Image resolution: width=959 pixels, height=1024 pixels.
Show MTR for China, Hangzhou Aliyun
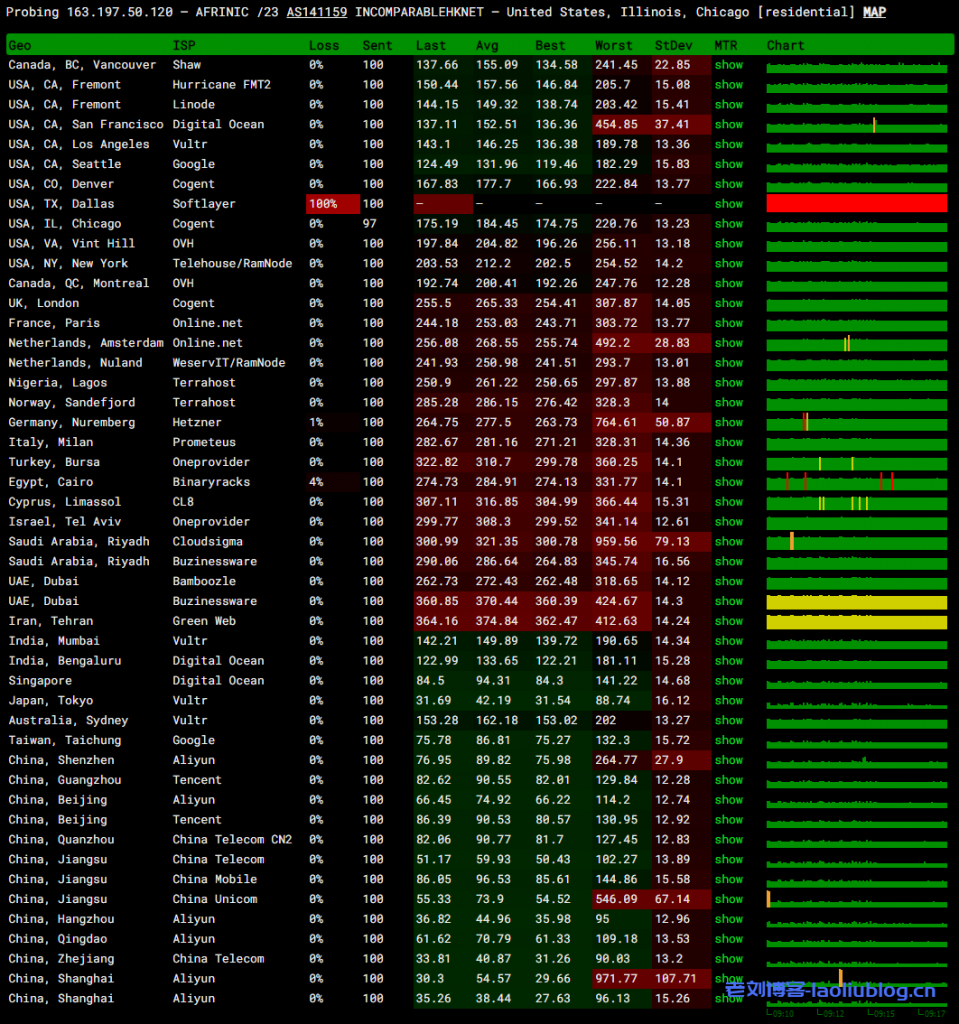729,919
